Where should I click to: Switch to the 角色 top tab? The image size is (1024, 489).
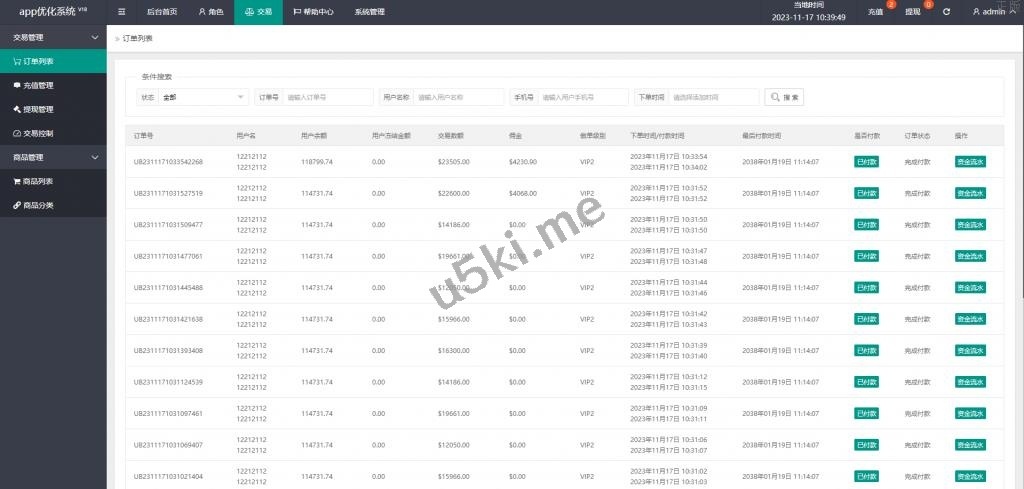pos(210,12)
